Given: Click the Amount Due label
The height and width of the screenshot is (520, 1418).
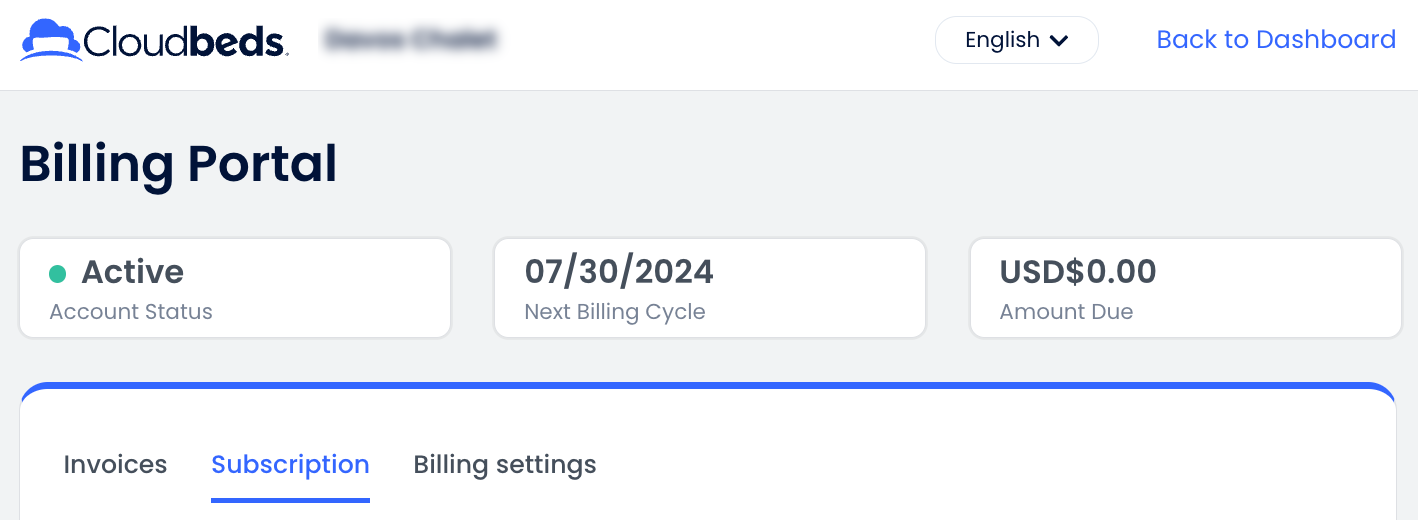Looking at the screenshot, I should [1066, 312].
